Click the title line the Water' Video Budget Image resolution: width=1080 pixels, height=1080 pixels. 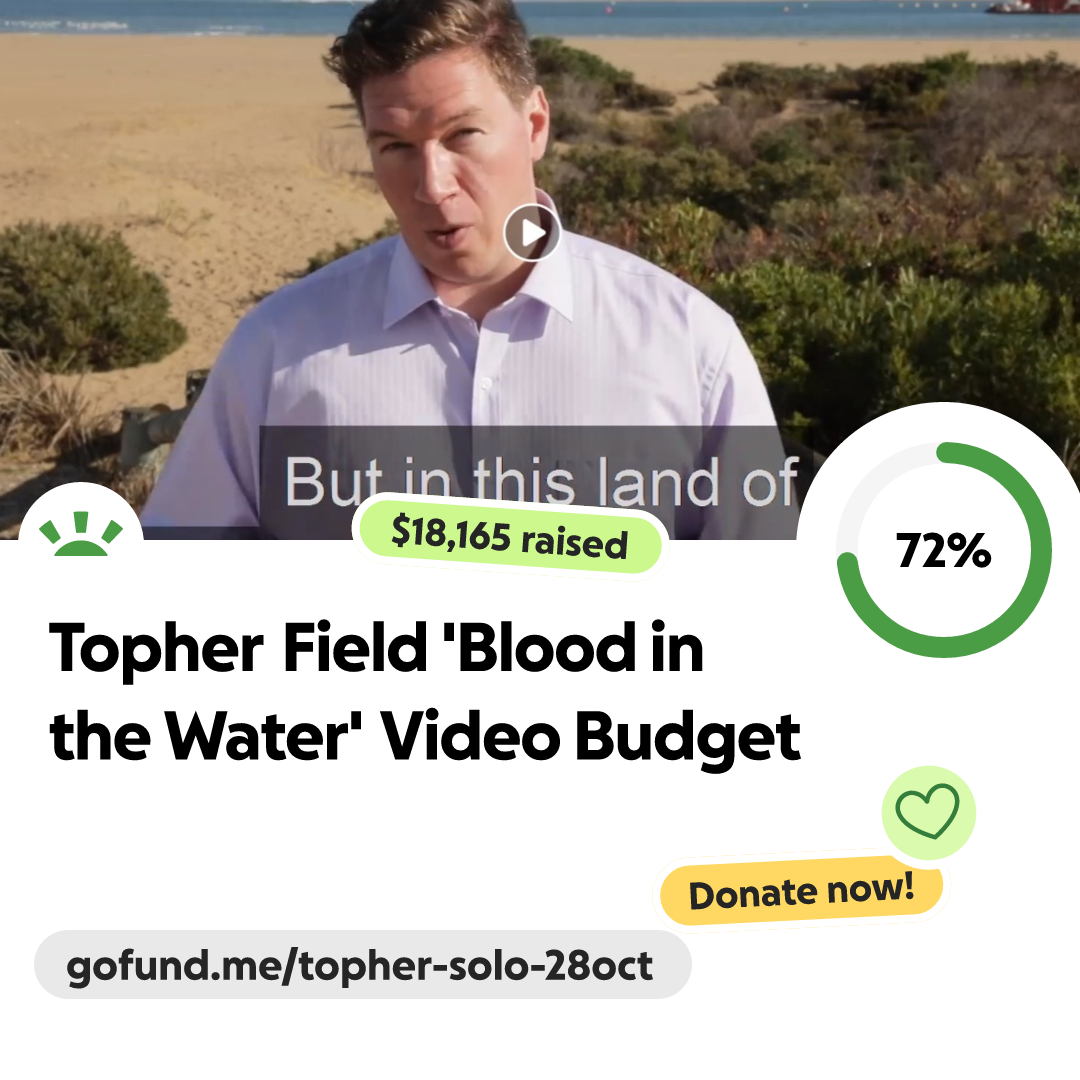coord(425,736)
